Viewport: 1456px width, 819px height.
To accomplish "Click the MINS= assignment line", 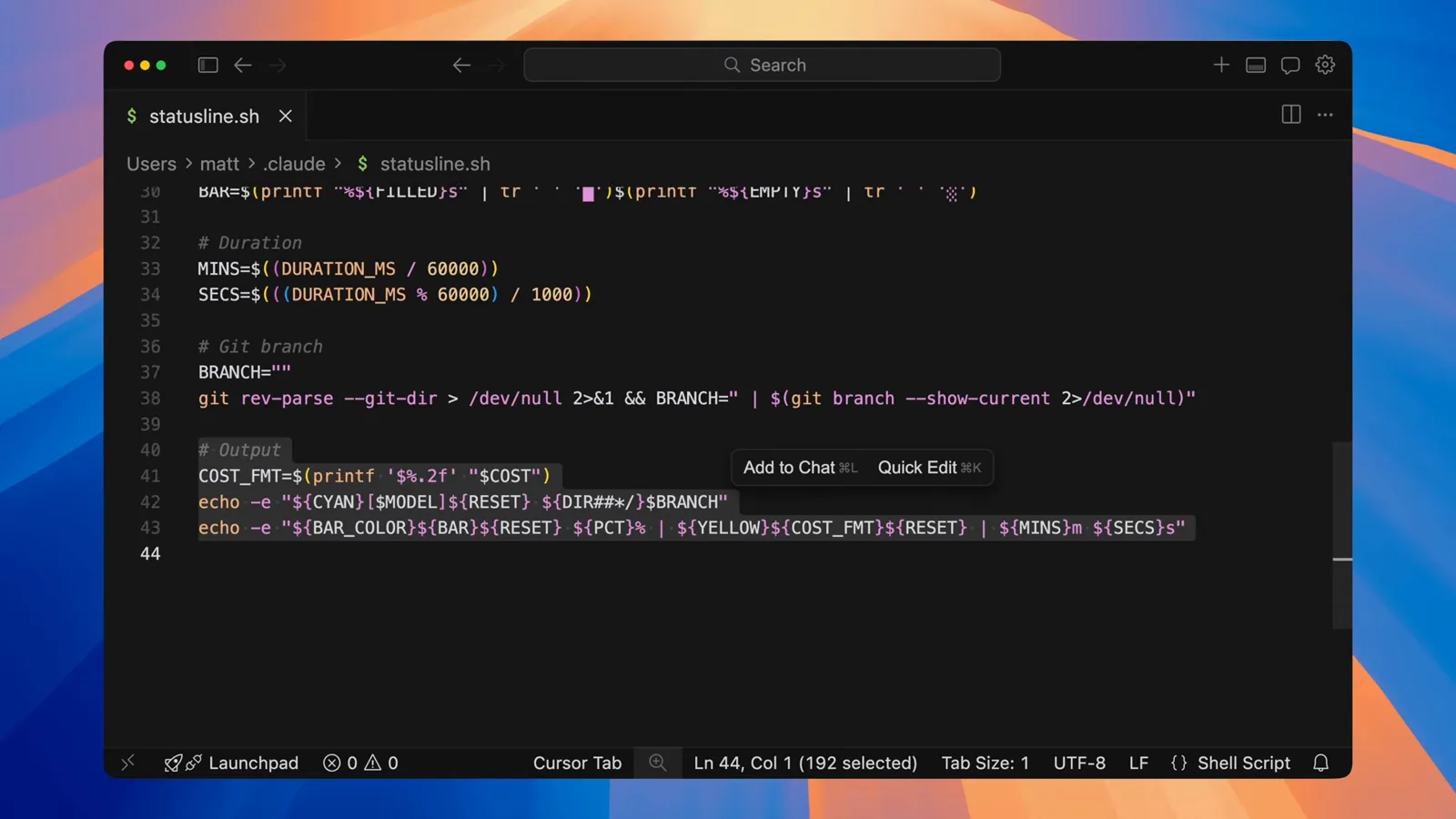I will [x=349, y=268].
